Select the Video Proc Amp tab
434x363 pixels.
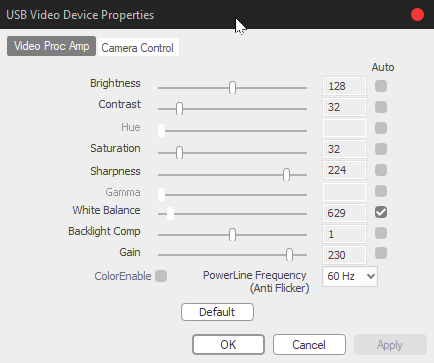(x=51, y=46)
